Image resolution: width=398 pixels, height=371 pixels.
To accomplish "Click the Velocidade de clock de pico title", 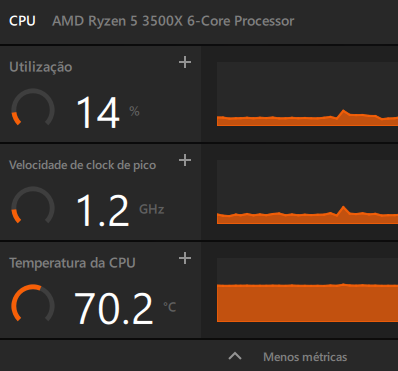I will coord(82,165).
